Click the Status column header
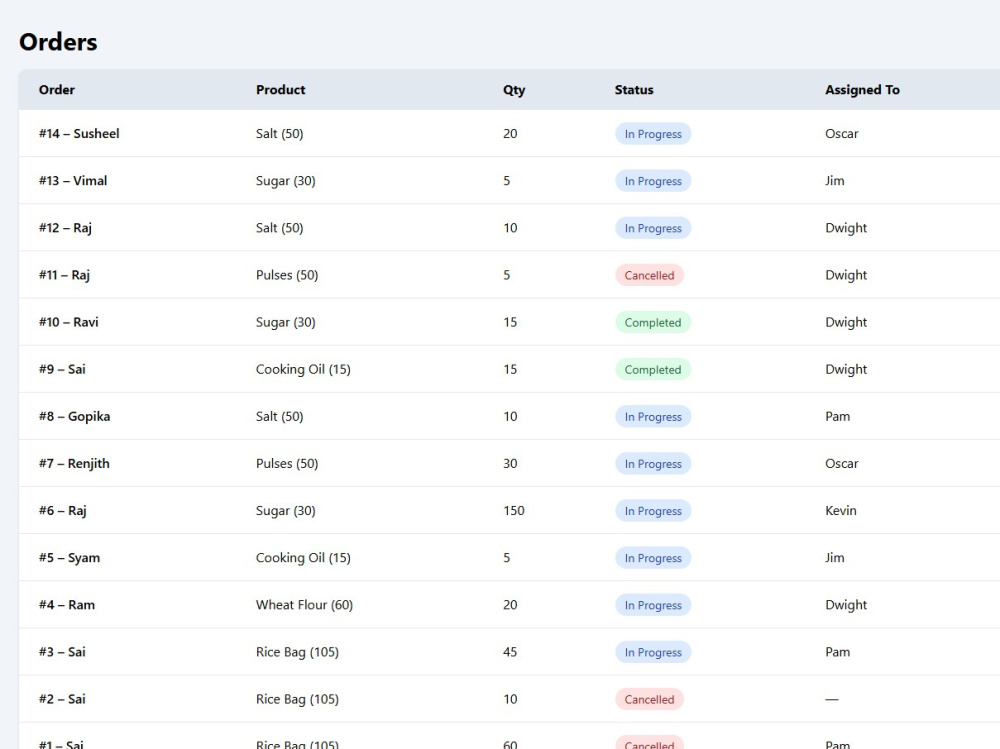This screenshot has height=749, width=1000. pos(634,90)
